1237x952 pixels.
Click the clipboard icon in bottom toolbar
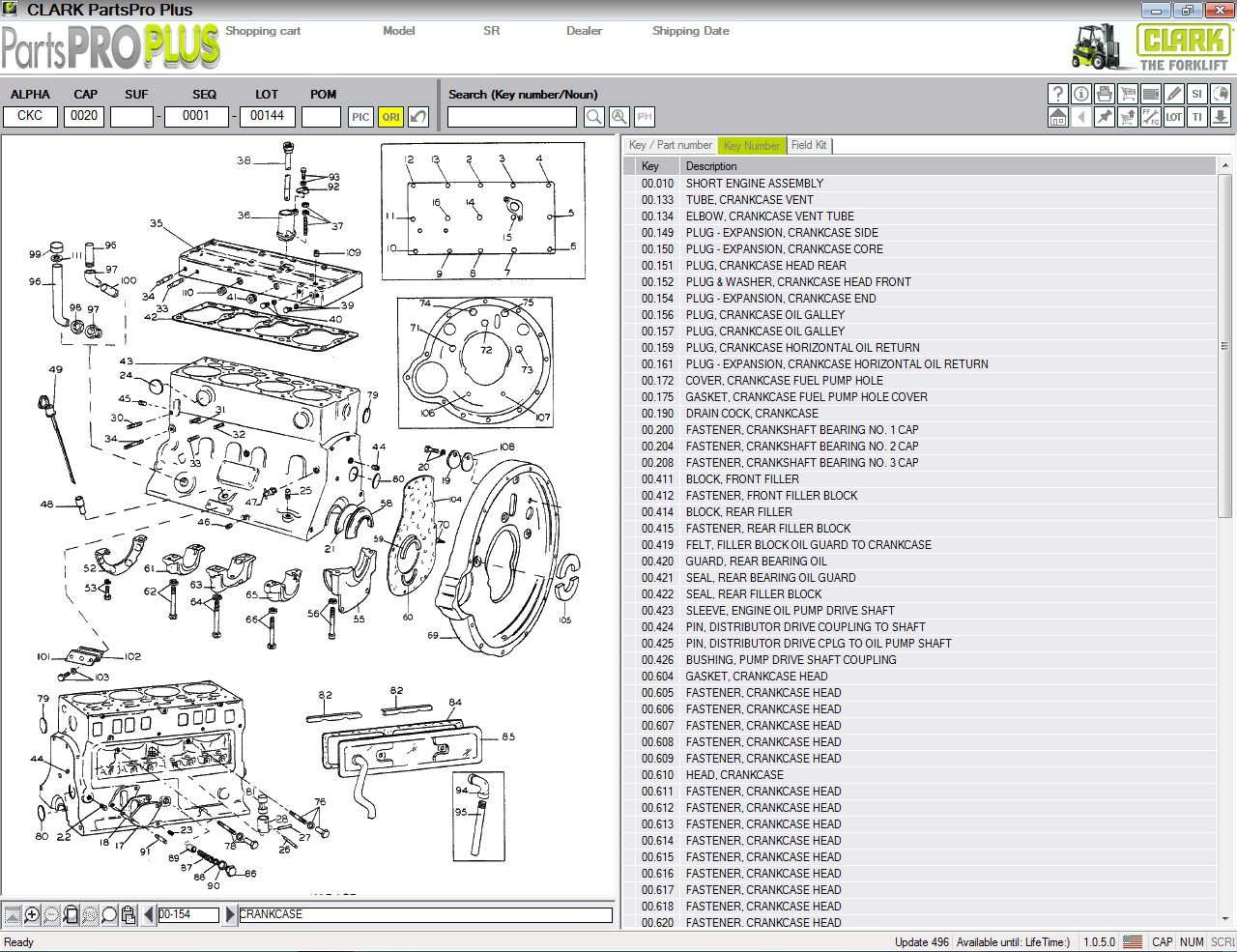click(129, 914)
